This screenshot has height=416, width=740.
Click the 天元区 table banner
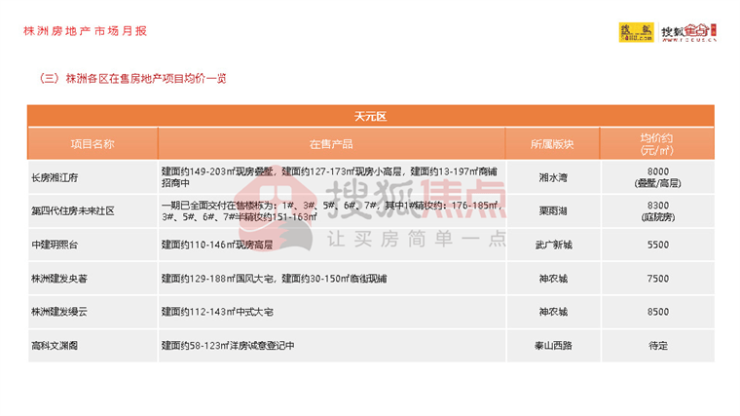pyautogui.click(x=370, y=116)
